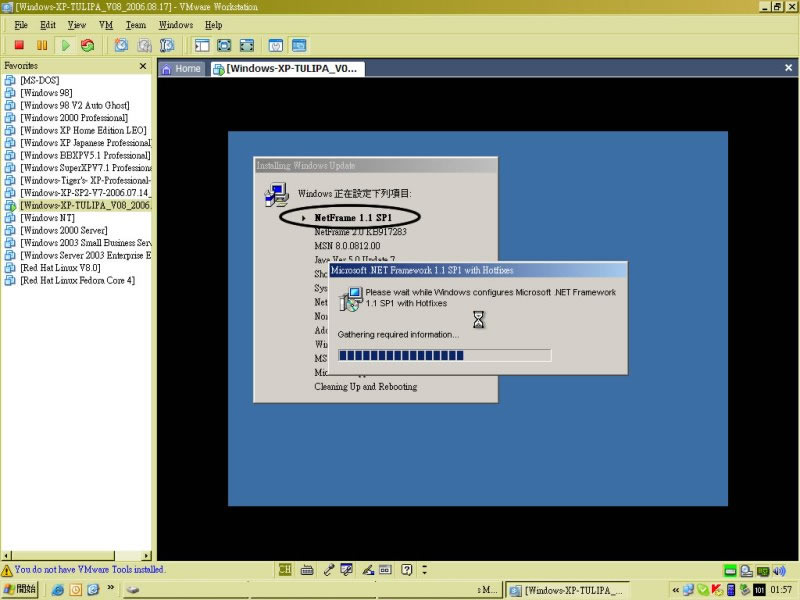The height and width of the screenshot is (600, 800).
Task: Open the Windows menu
Action: (x=176, y=25)
